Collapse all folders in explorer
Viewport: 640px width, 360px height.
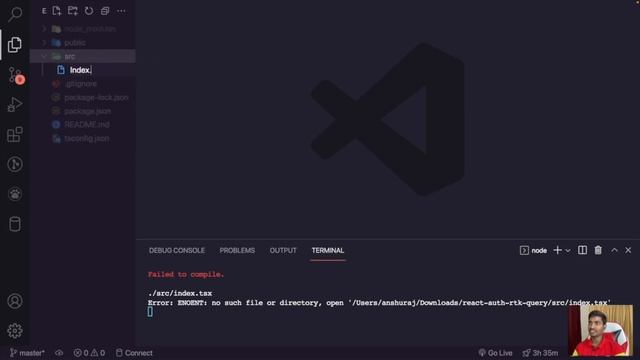(x=105, y=11)
